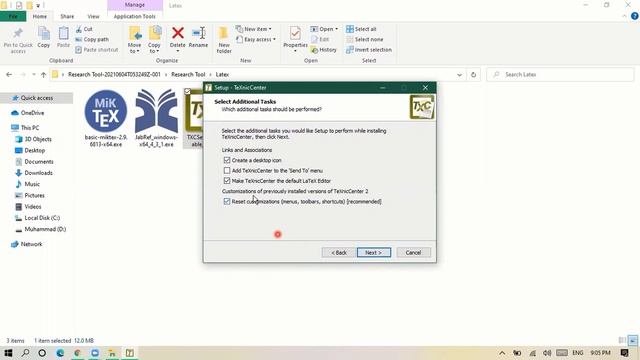Click Invert selection in ribbon

(x=369, y=50)
